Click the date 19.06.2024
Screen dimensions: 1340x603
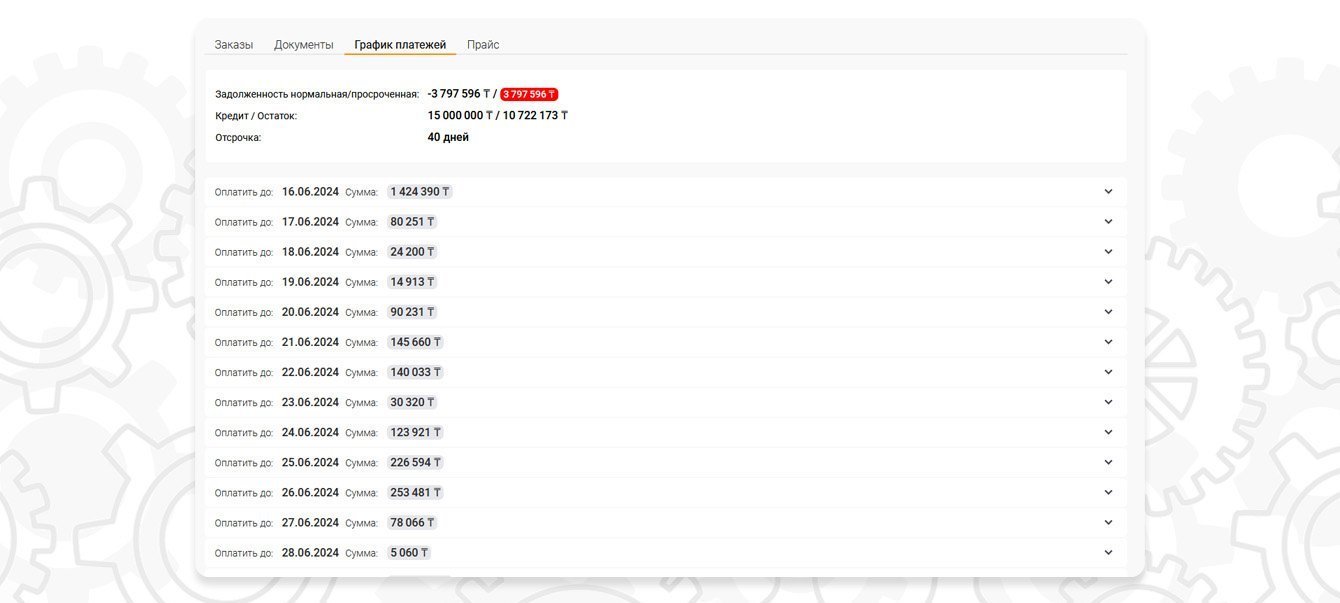[x=310, y=281]
